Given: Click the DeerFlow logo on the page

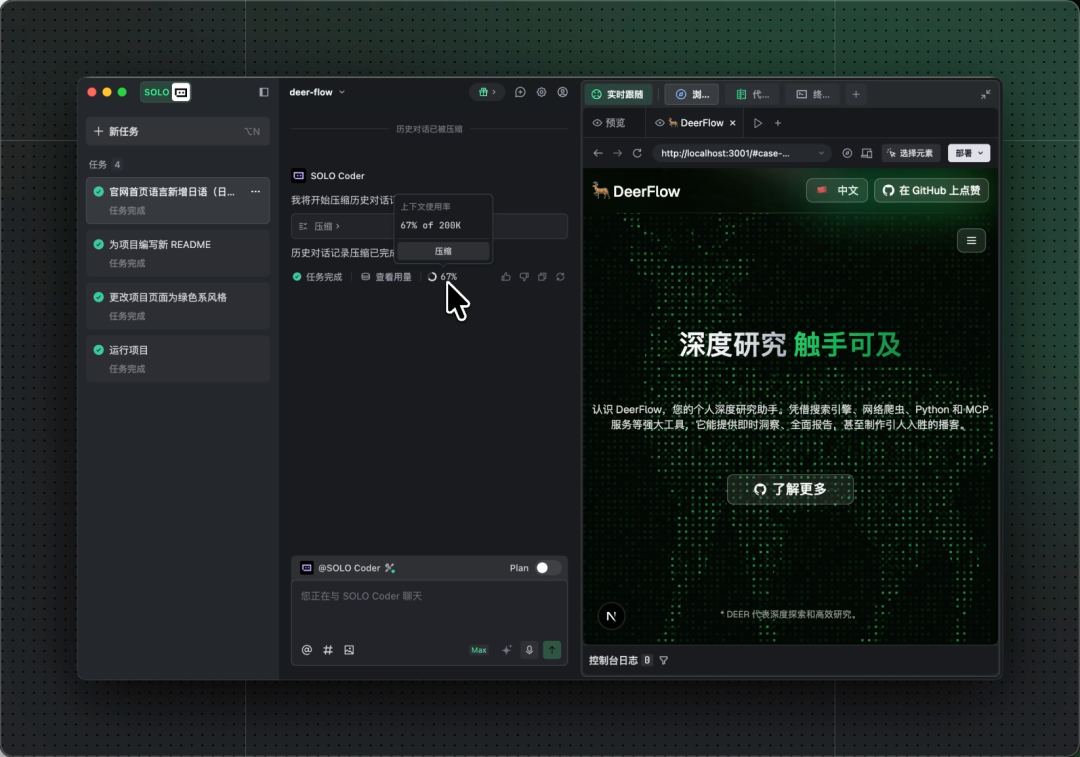Looking at the screenshot, I should click(636, 191).
